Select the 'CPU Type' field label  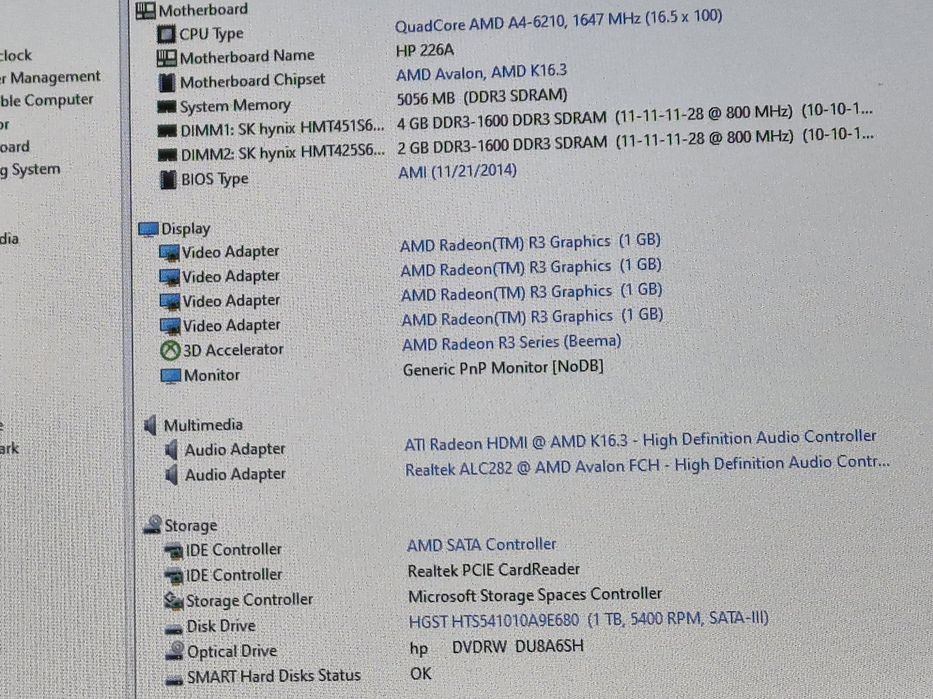coord(211,34)
